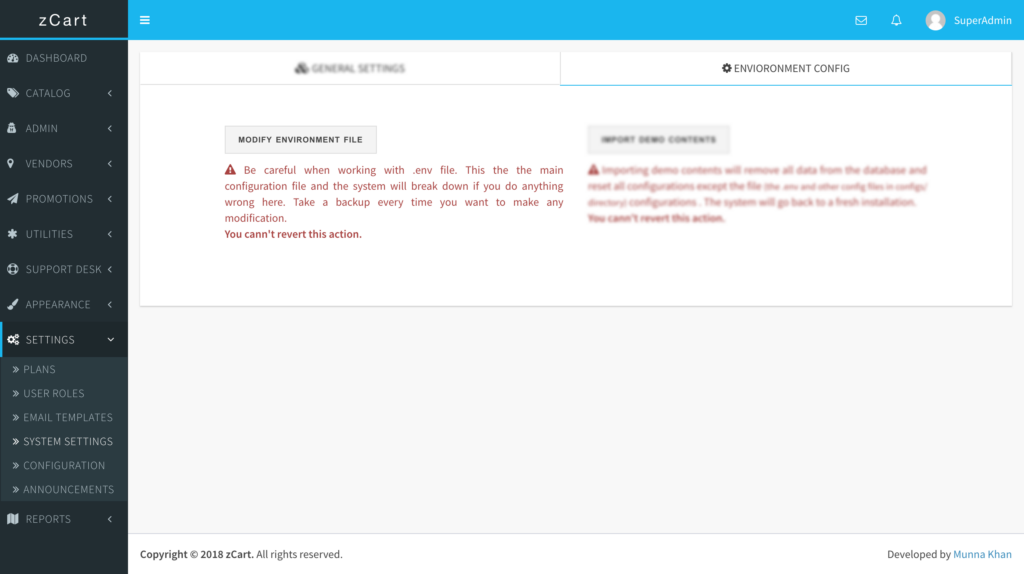The width and height of the screenshot is (1024, 574).
Task: Click the Catalog tags icon
Action: pyautogui.click(x=12, y=93)
